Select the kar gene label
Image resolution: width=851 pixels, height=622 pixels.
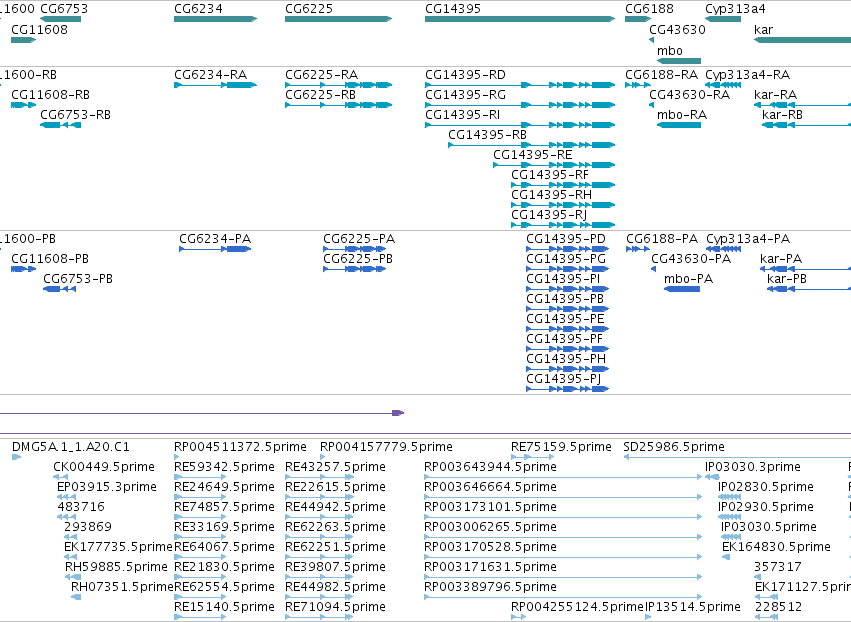click(763, 30)
